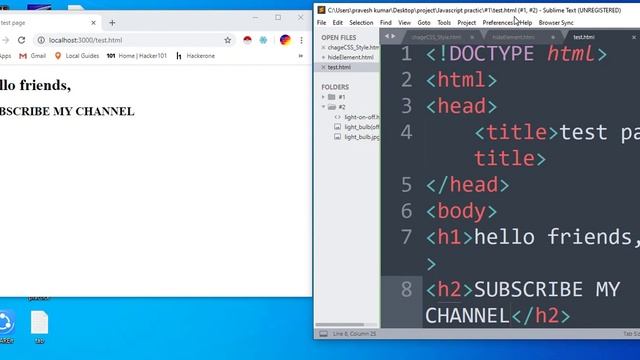The image size is (640, 360).
Task: Select the test.html editor tab
Action: pos(584,37)
